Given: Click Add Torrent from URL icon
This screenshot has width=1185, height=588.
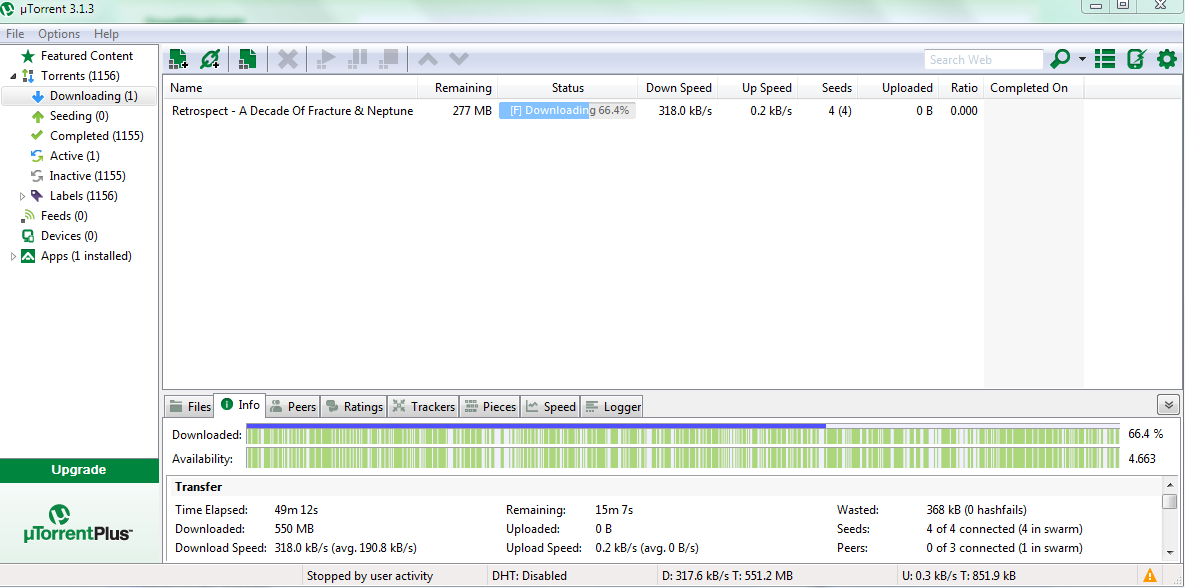Looking at the screenshot, I should tap(209, 59).
